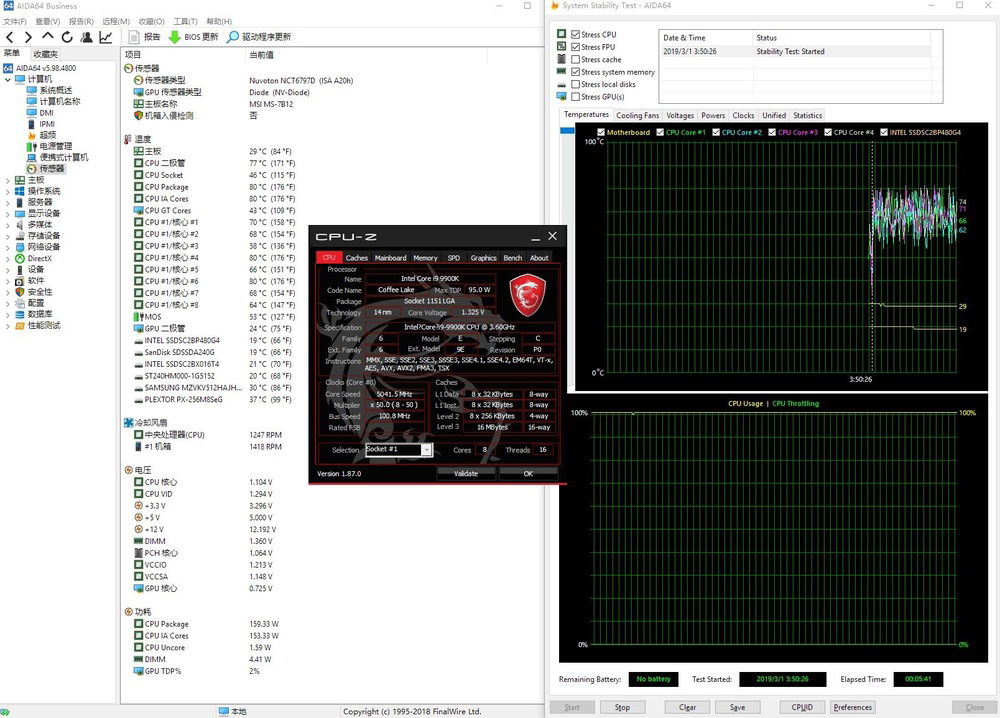Click OK in the CPU-Z window
The height and width of the screenshot is (718, 1000).
(528, 474)
